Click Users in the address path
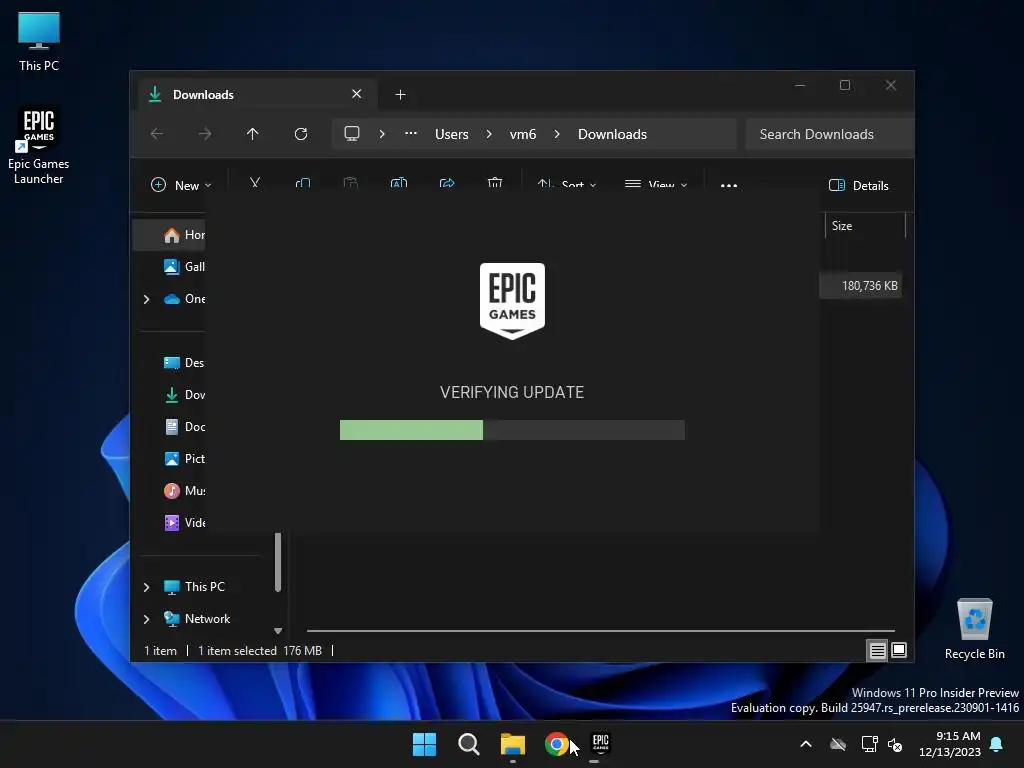The image size is (1024, 768). tap(452, 134)
